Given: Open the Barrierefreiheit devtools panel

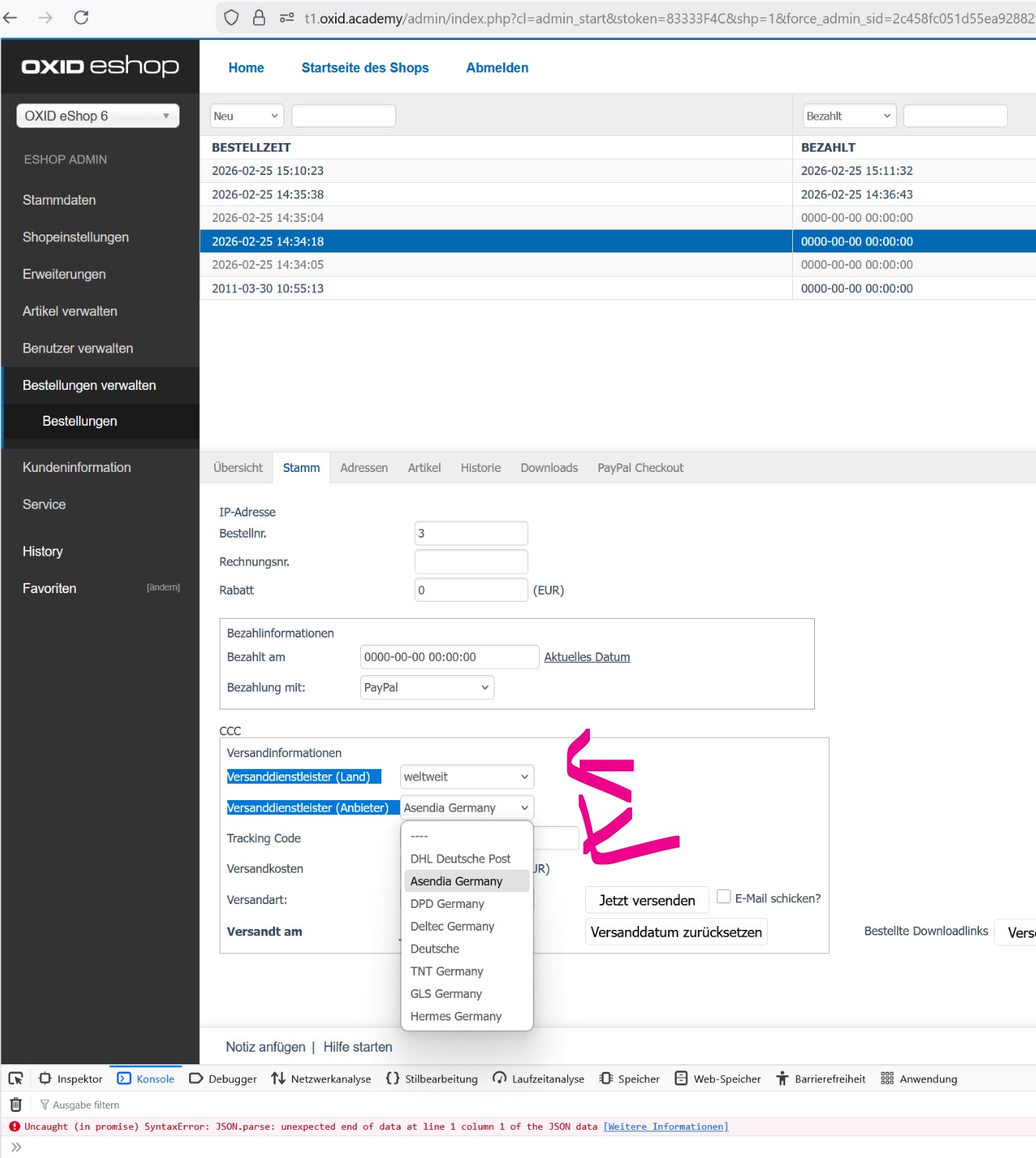Looking at the screenshot, I should 820,1078.
